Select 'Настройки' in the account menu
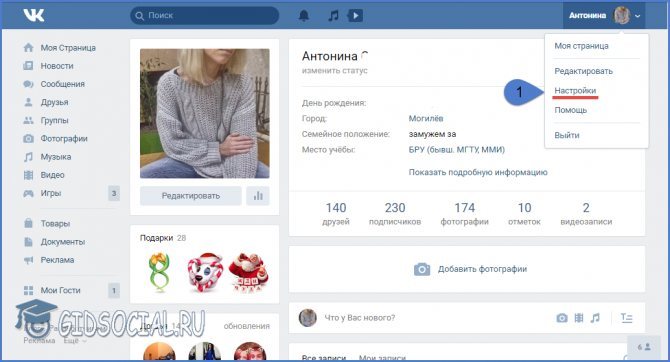This screenshot has width=670, height=362. click(575, 91)
